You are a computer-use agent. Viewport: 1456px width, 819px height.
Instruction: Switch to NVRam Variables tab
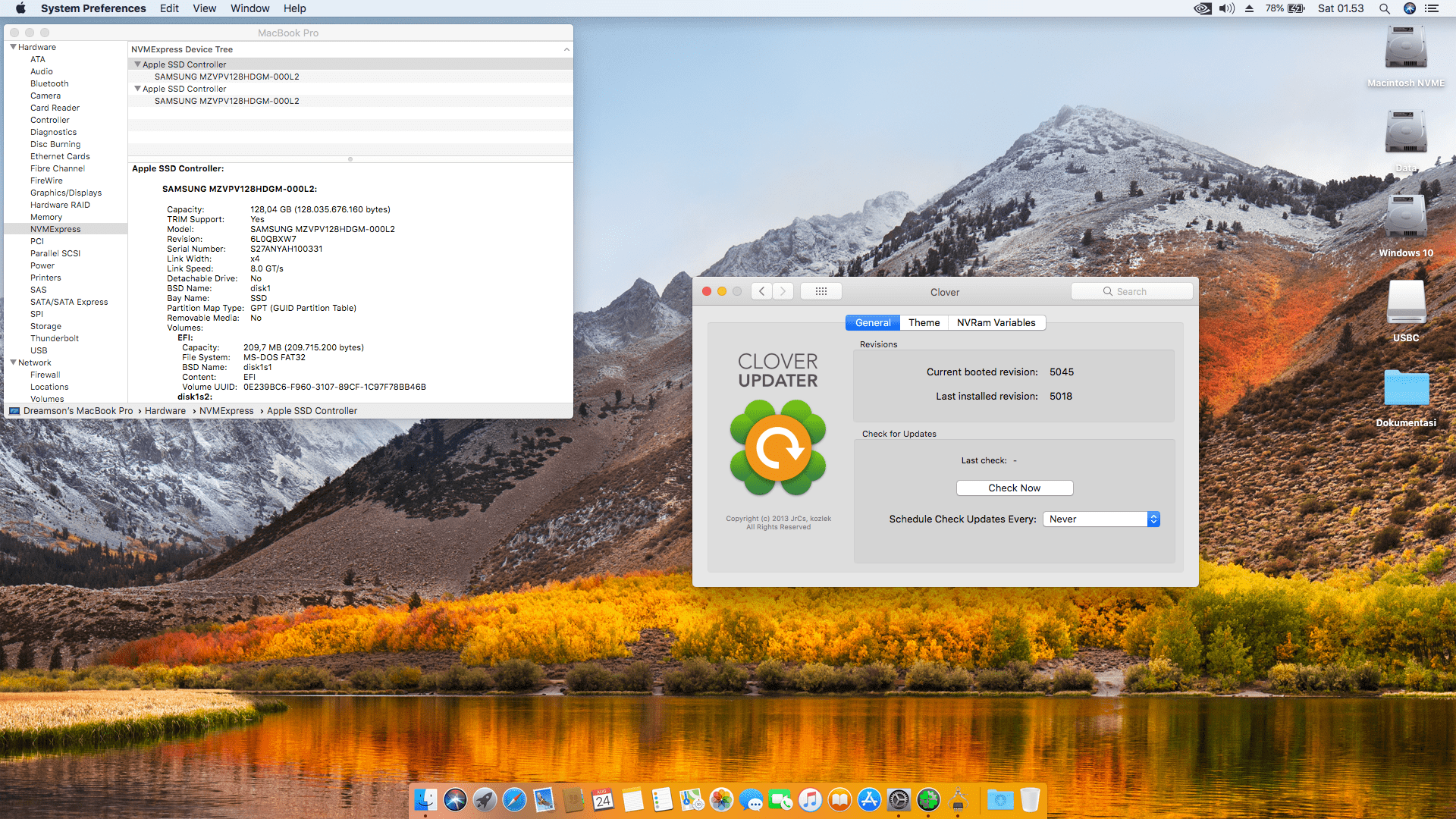tap(996, 322)
